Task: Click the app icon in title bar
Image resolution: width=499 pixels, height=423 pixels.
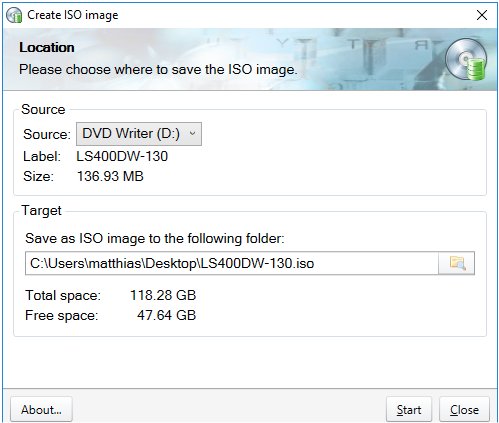Action: (14, 15)
